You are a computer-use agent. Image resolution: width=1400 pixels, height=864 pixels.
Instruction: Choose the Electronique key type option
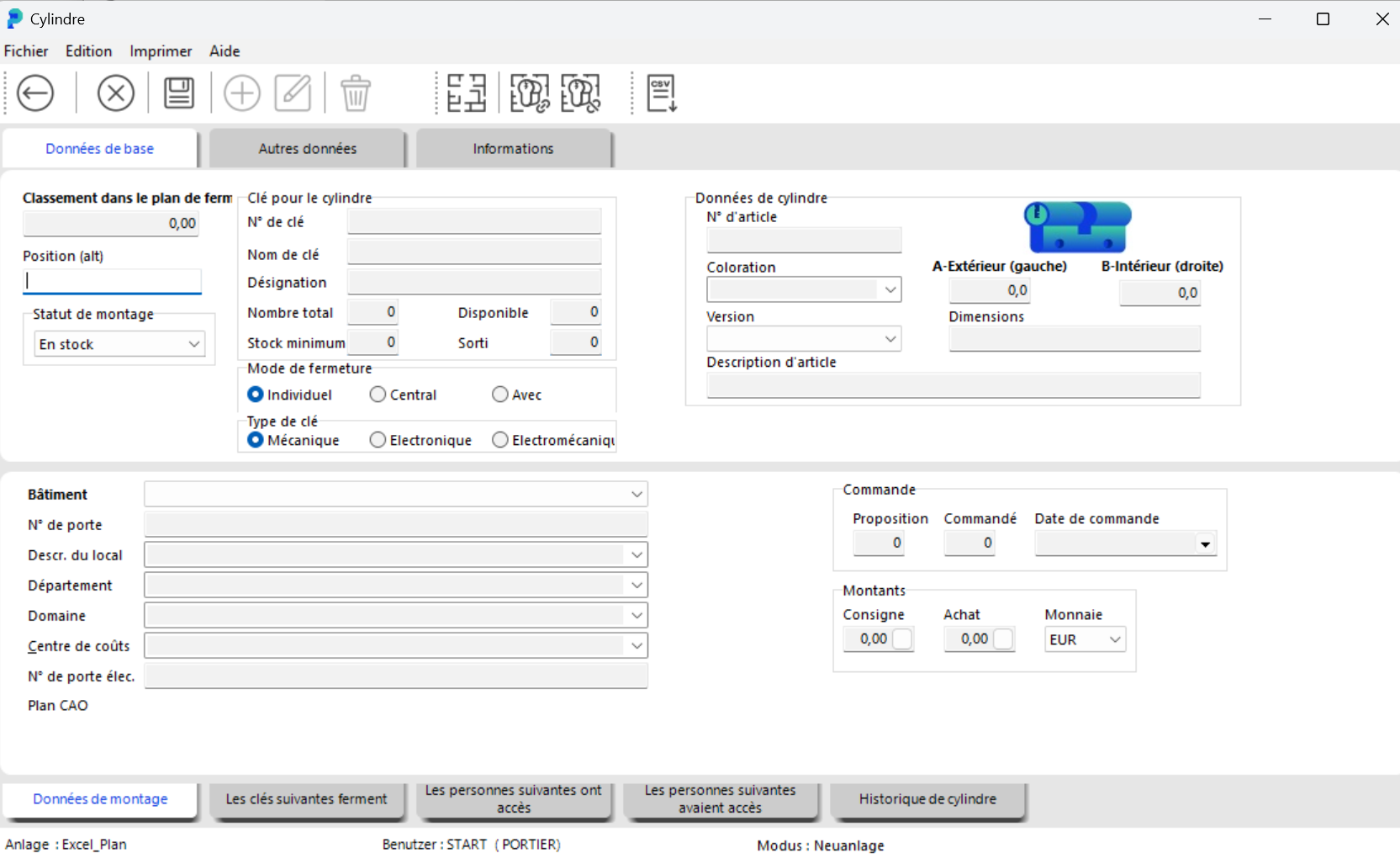(378, 440)
